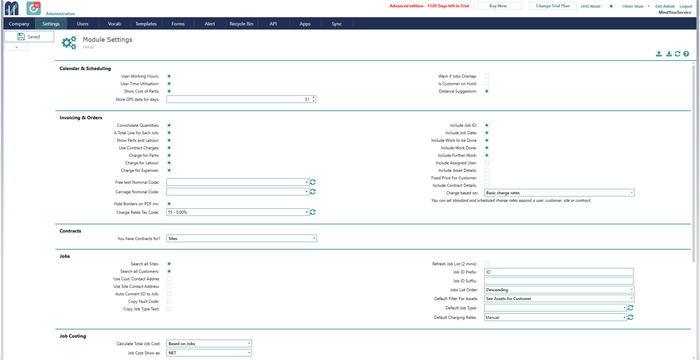Click the Logout link
This screenshot has height=360, width=700.
[686, 6]
